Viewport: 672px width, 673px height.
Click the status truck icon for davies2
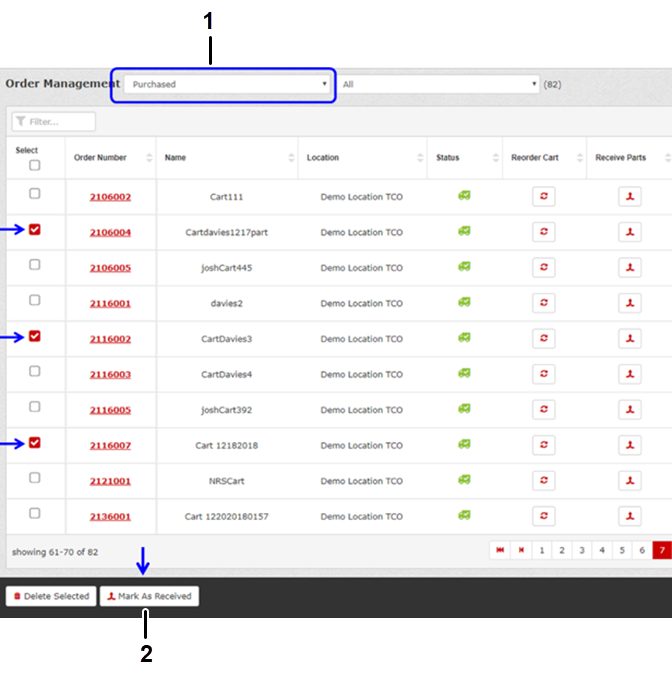(464, 302)
